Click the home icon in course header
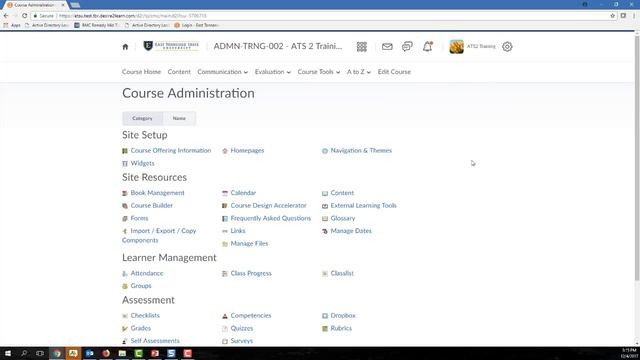 point(125,47)
